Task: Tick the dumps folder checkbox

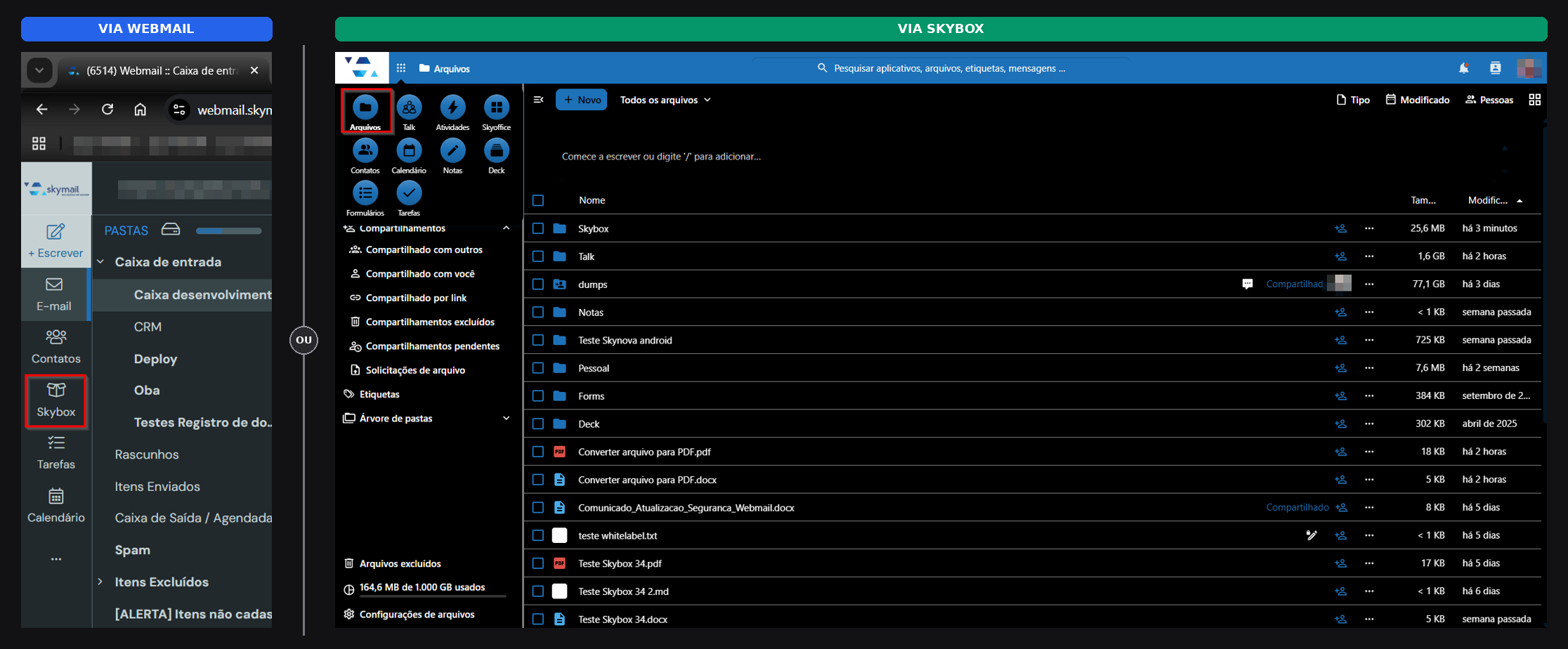Action: (x=538, y=284)
